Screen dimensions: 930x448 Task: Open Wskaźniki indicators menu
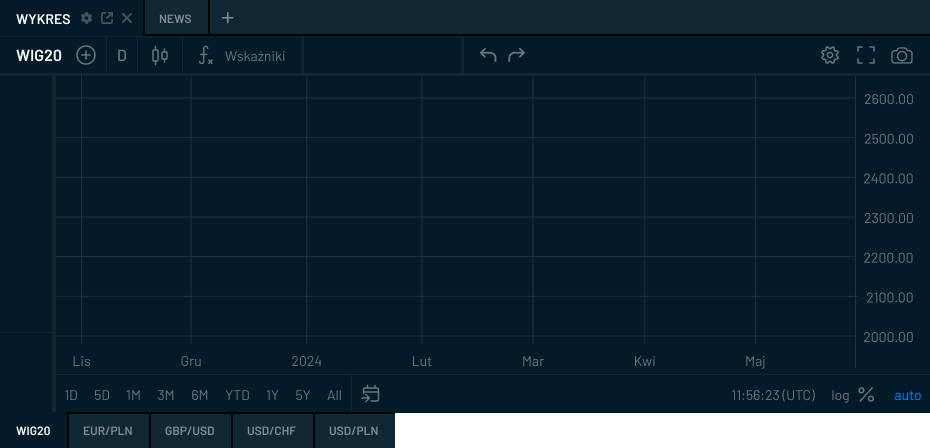[x=242, y=56]
